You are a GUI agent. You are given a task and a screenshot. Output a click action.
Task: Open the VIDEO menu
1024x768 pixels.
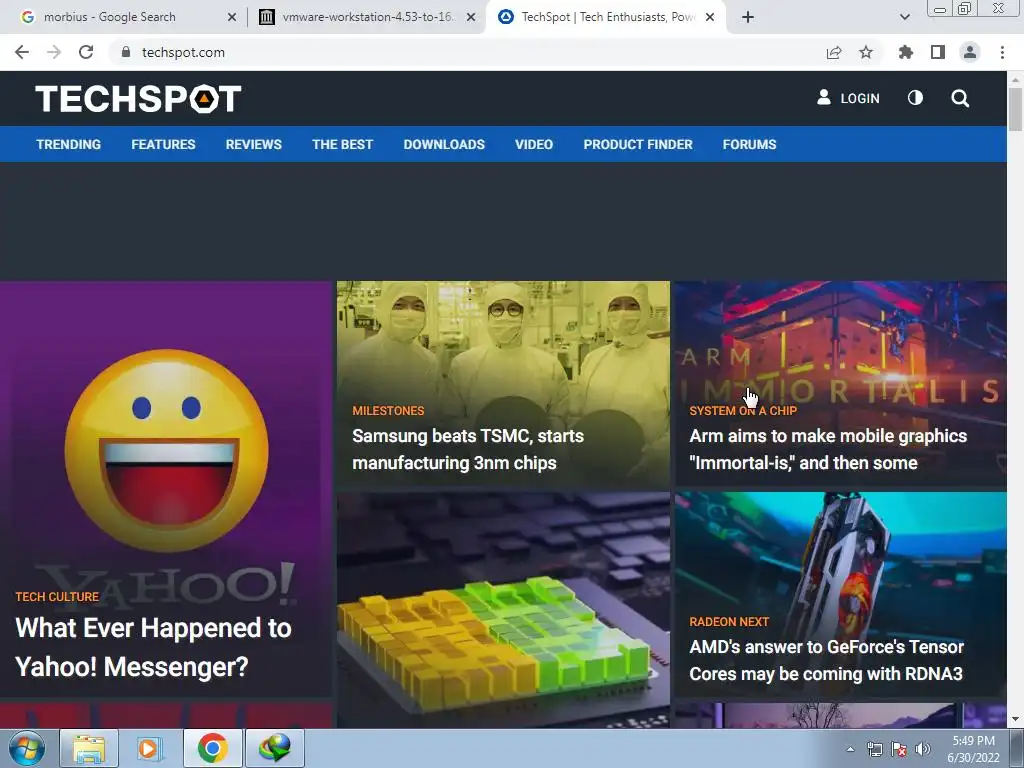[x=534, y=144]
